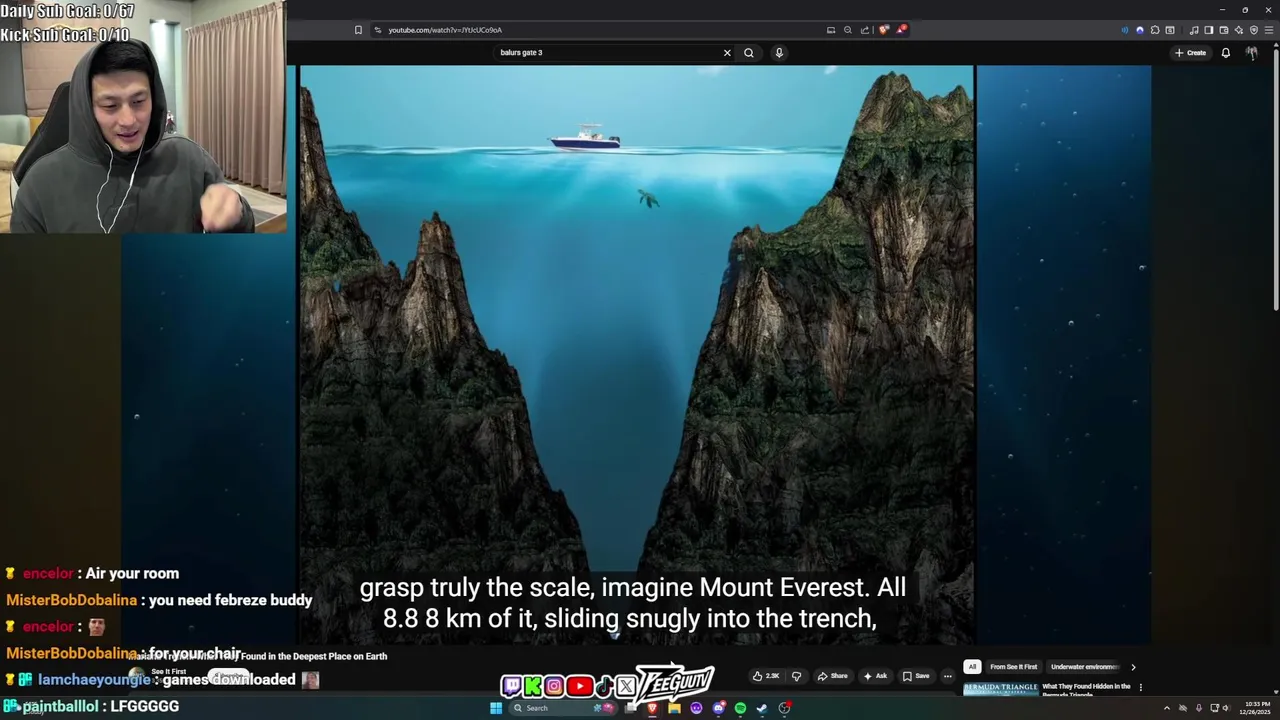This screenshot has height=720, width=1280.
Task: Open the Bermuda Triangle recommended video thumbnail
Action: click(1000, 689)
